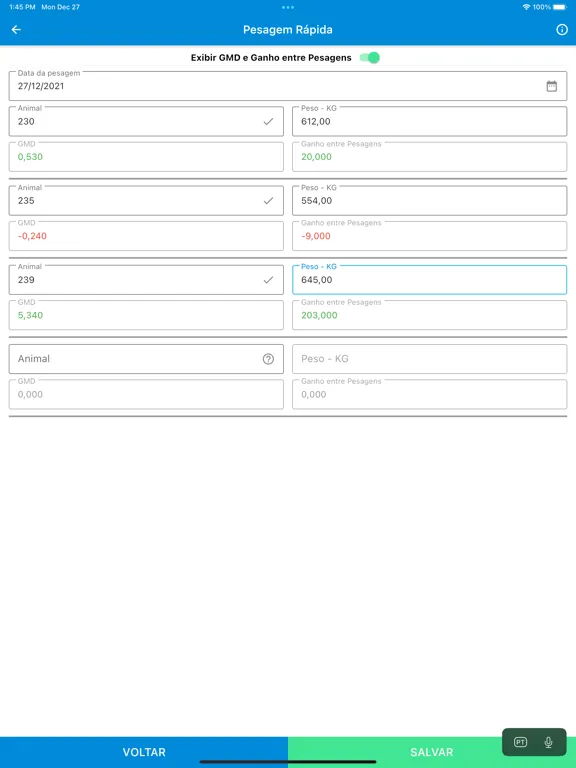Edit Data da pesagem field 27/12/2021
Screen dimensions: 576x768
point(288,86)
